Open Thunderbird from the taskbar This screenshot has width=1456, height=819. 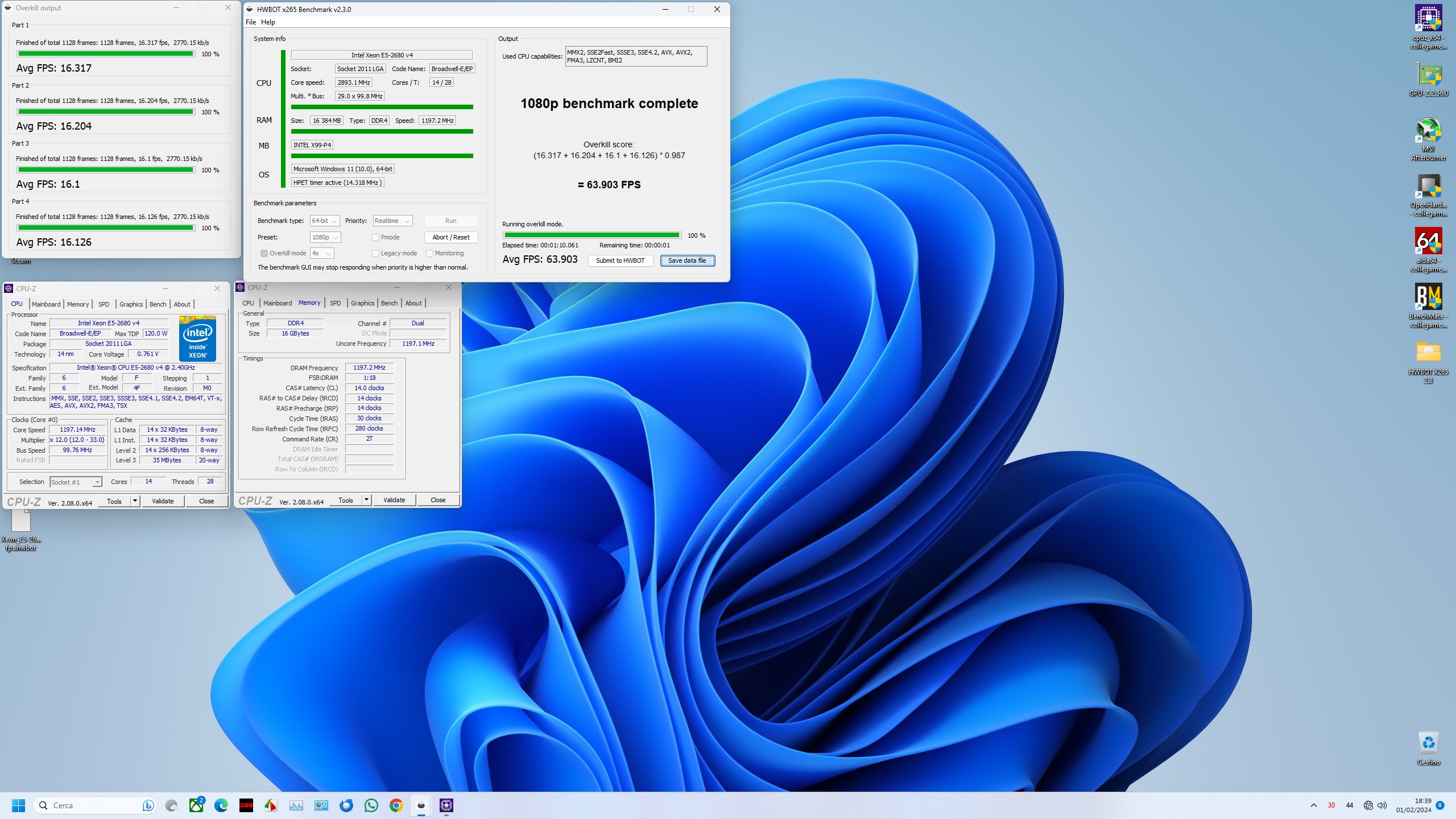346,805
